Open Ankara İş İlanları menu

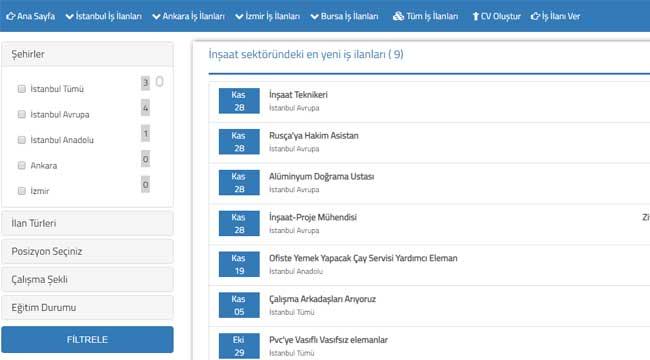pyautogui.click(x=188, y=16)
